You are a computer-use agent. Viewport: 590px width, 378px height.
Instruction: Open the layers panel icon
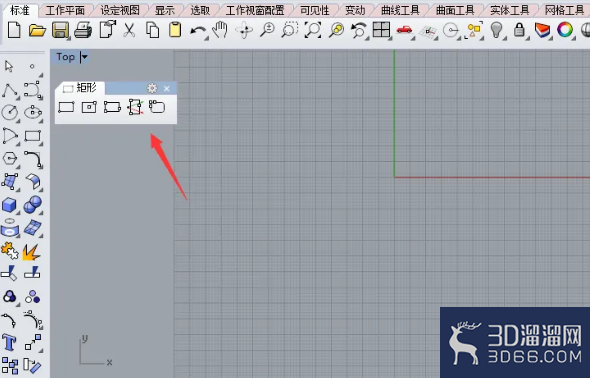(542, 30)
